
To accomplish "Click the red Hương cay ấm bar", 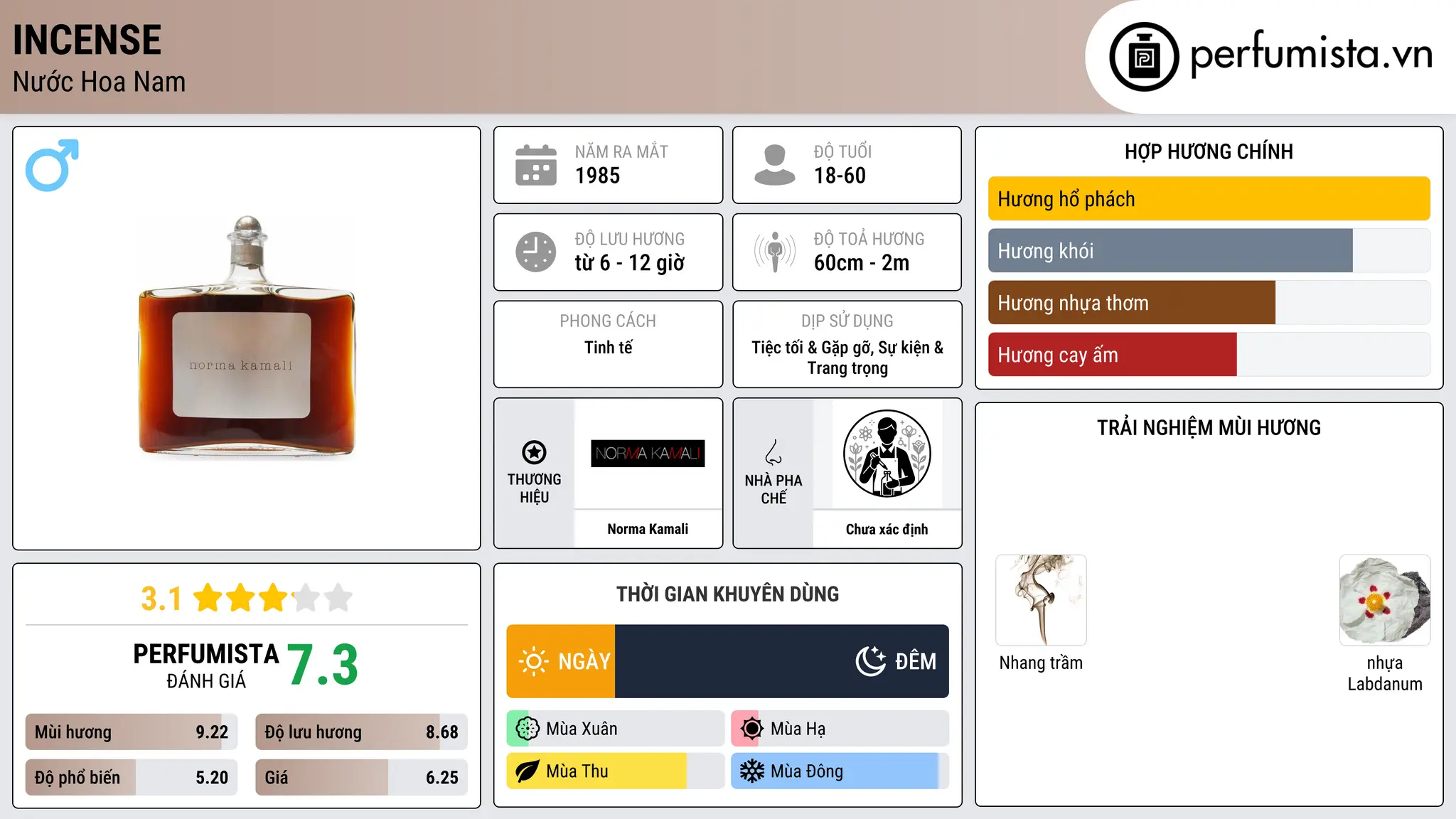I will click(x=1113, y=355).
